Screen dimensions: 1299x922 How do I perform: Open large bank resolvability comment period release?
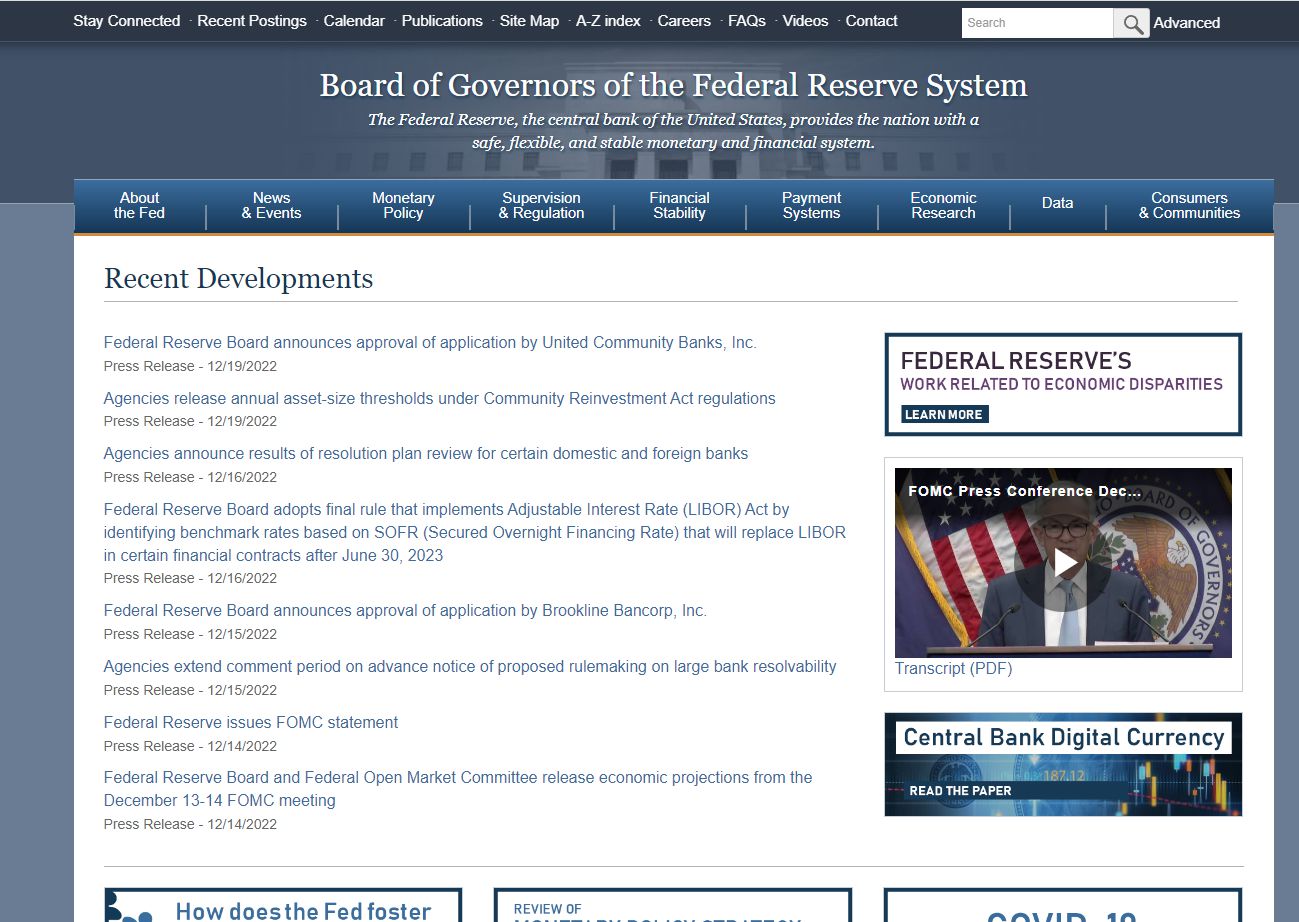click(470, 667)
